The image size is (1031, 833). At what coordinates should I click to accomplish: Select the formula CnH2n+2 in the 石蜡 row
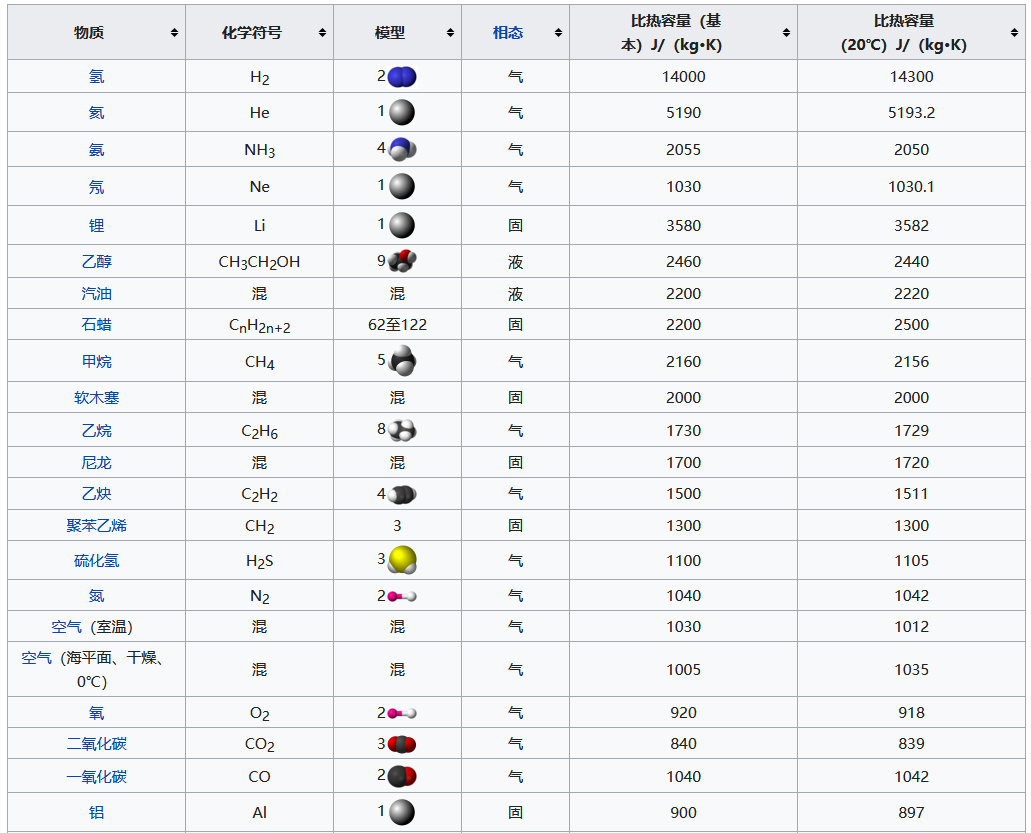coord(259,325)
